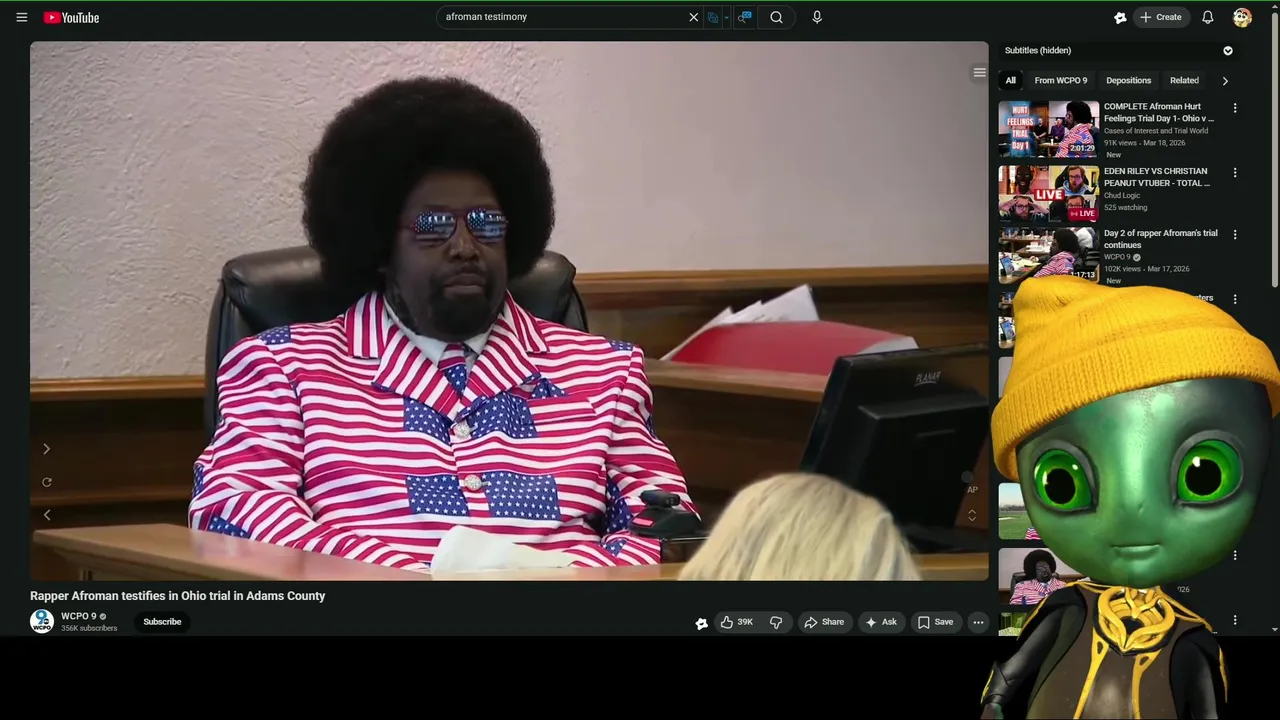Click the Create button

pos(1161,17)
